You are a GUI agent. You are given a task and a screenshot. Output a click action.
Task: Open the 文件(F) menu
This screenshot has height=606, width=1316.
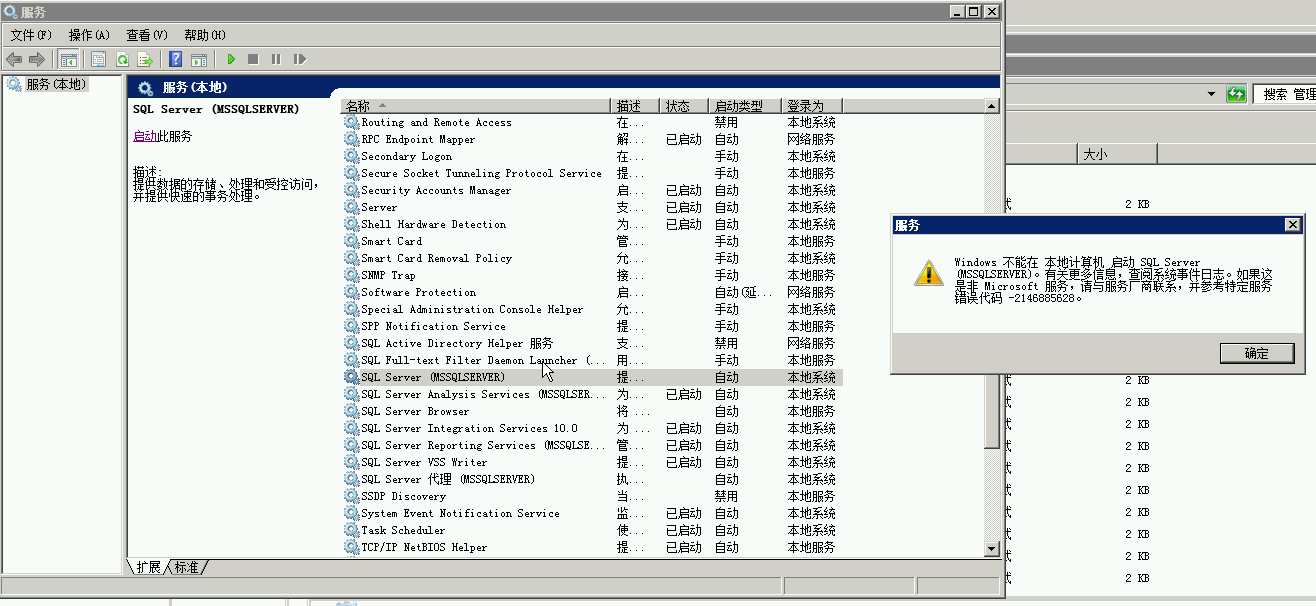(30, 35)
